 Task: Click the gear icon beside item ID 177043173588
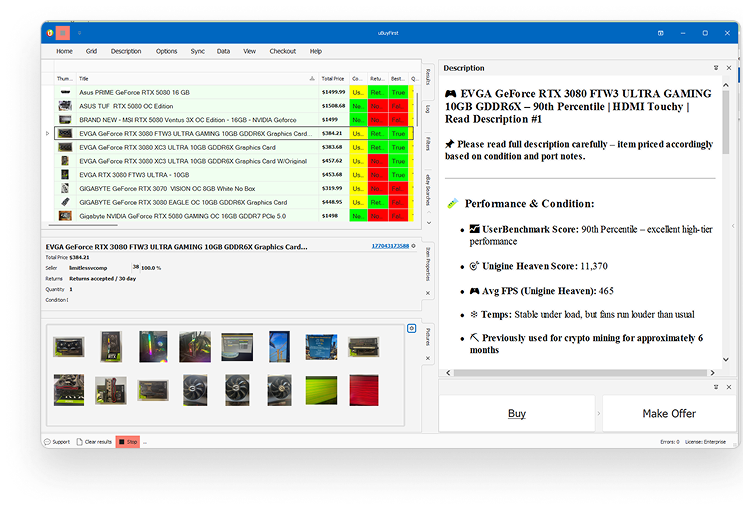(414, 246)
